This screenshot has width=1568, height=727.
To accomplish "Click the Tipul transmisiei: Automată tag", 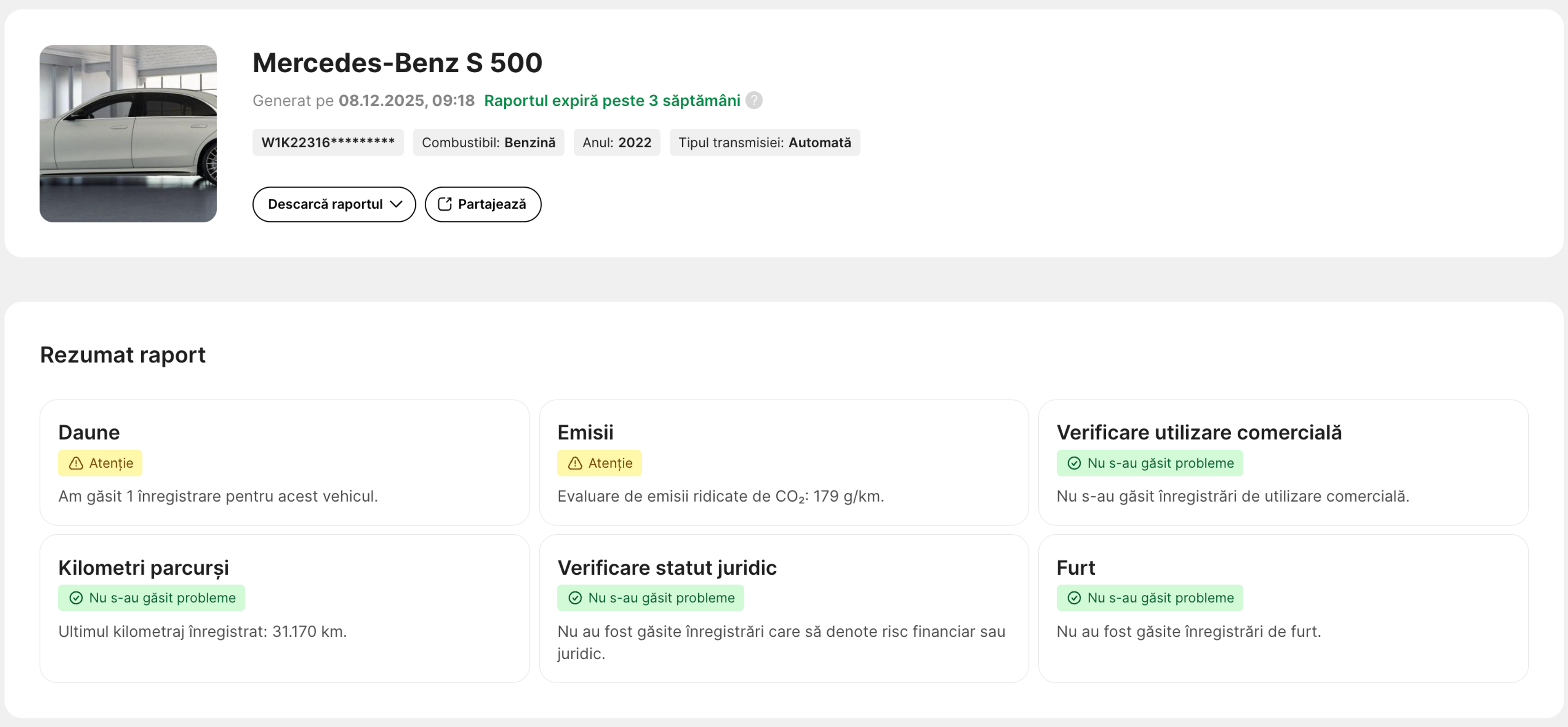I will (x=764, y=142).
